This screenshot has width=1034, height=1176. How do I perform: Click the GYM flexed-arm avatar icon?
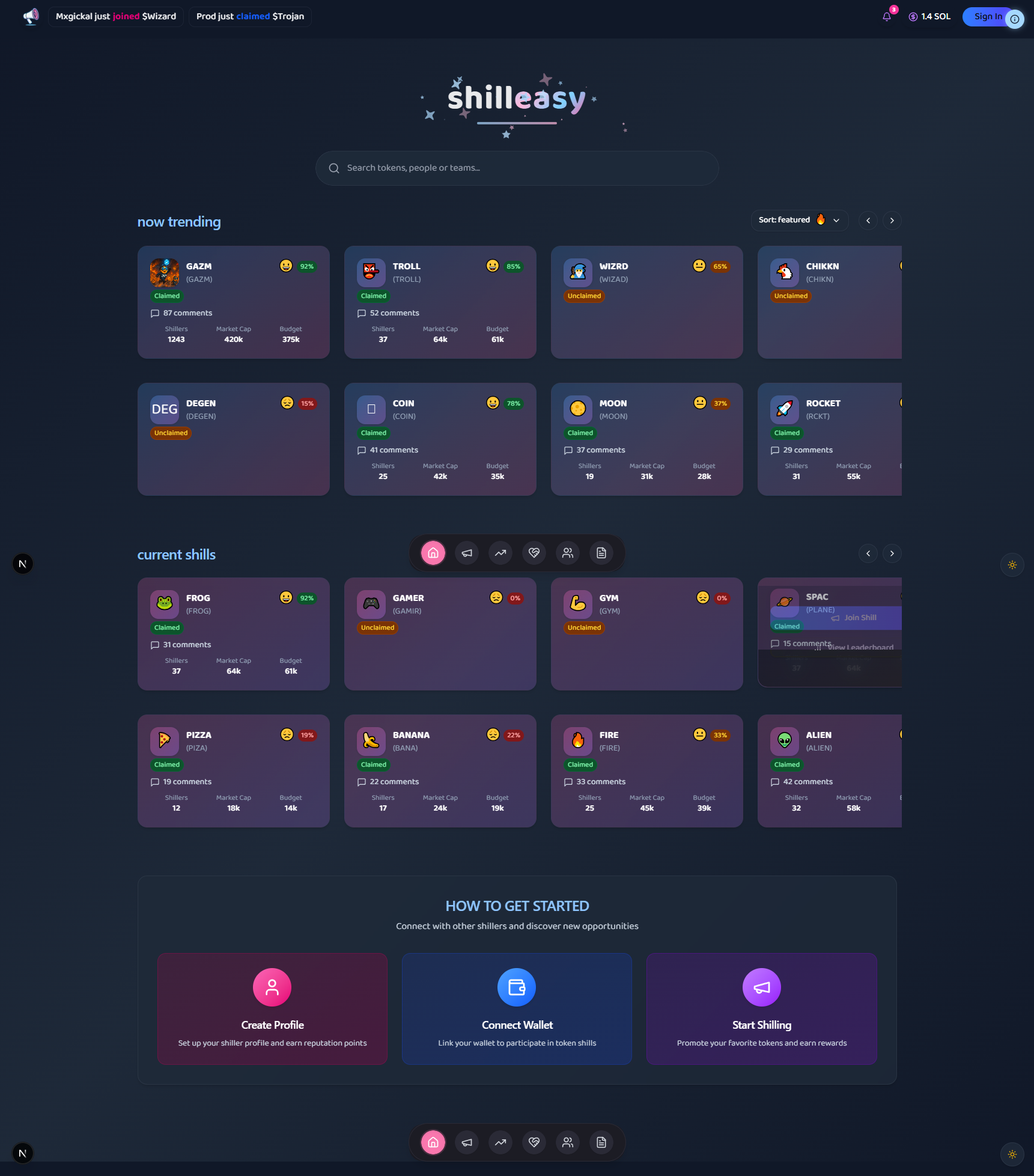click(x=578, y=605)
